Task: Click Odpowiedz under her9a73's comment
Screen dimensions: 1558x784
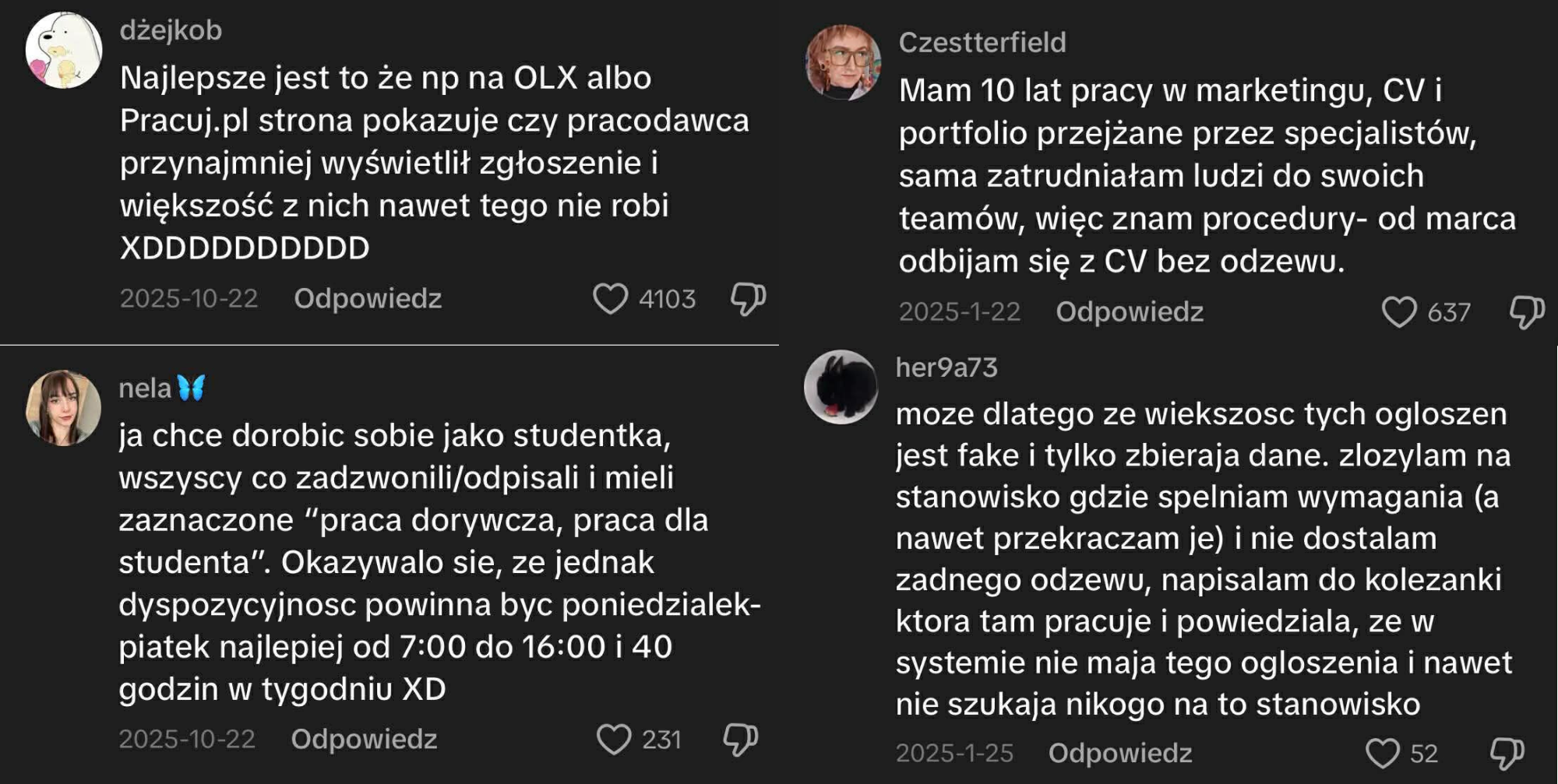Action: click(1120, 754)
